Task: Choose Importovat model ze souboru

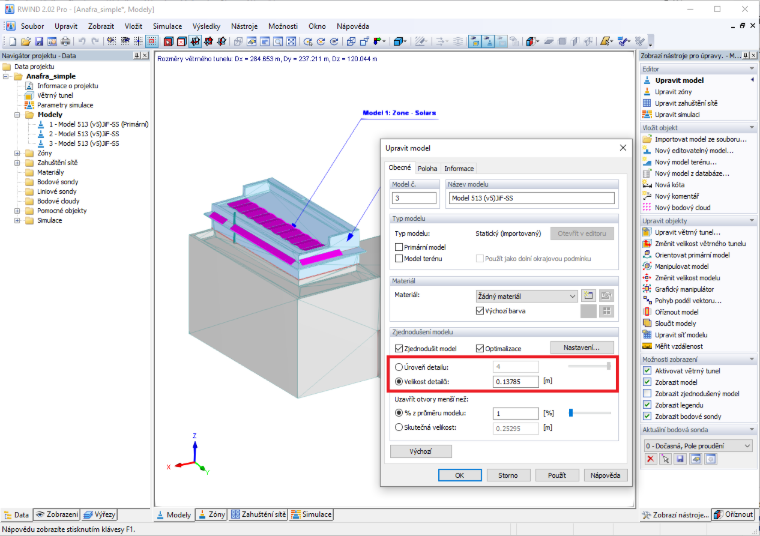Action: pyautogui.click(x=700, y=139)
